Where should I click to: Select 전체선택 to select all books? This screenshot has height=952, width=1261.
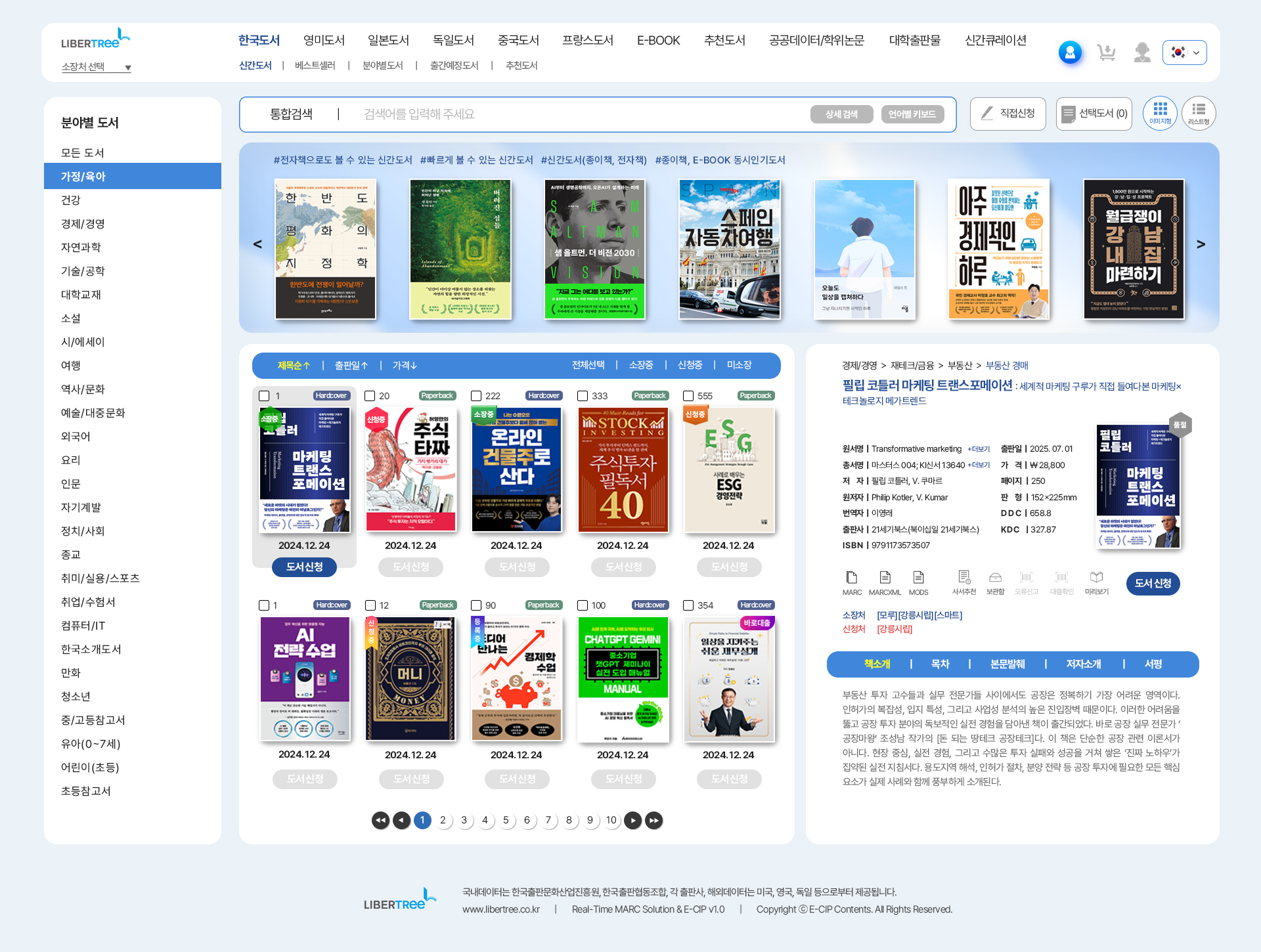pos(588,365)
